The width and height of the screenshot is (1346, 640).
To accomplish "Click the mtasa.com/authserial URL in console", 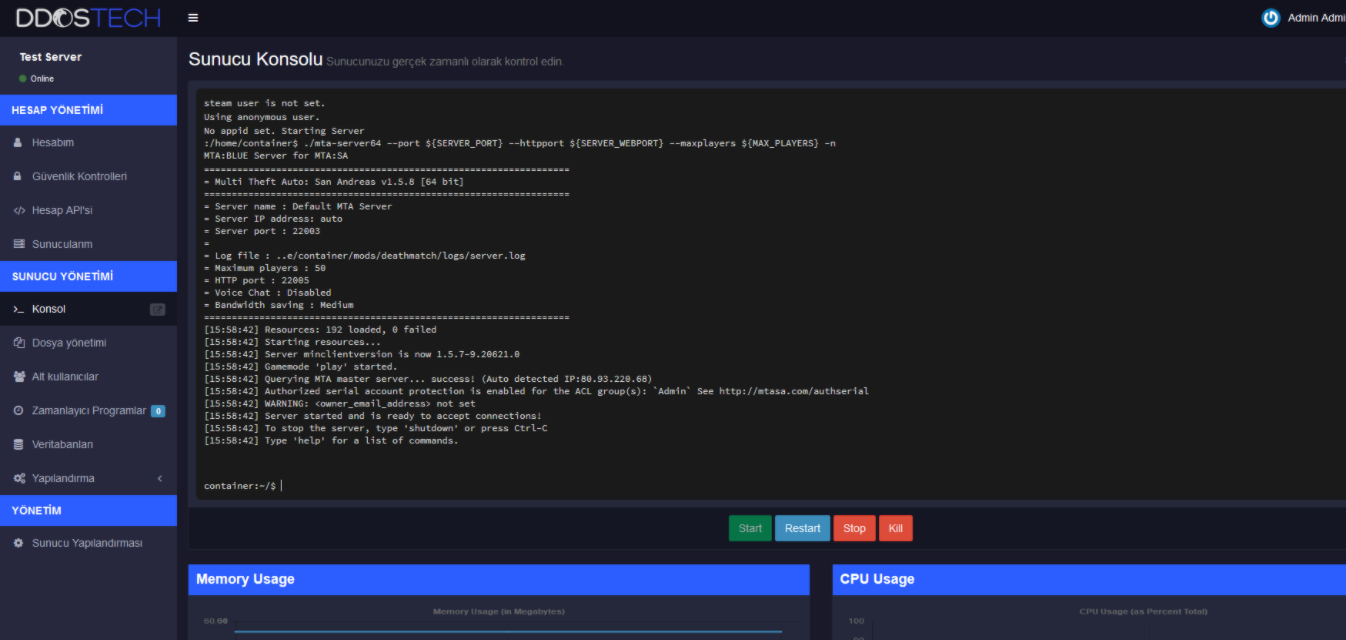I will [794, 391].
